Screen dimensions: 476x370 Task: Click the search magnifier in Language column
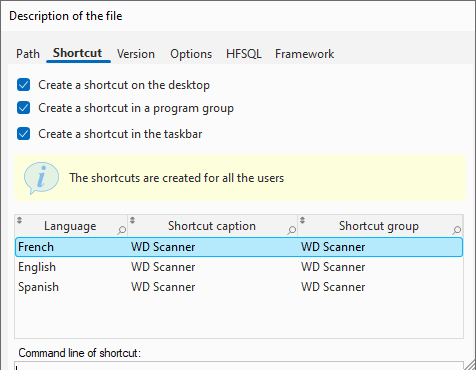(x=122, y=230)
